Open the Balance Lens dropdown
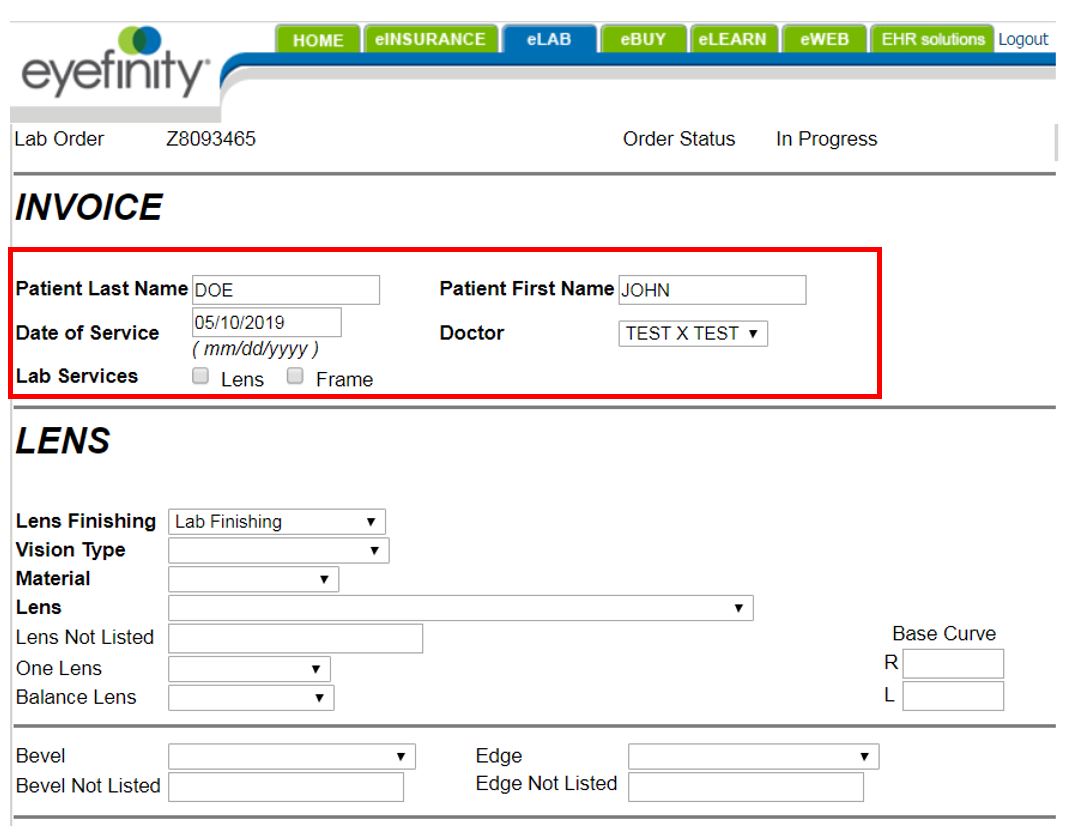The height and width of the screenshot is (839, 1072). click(250, 698)
